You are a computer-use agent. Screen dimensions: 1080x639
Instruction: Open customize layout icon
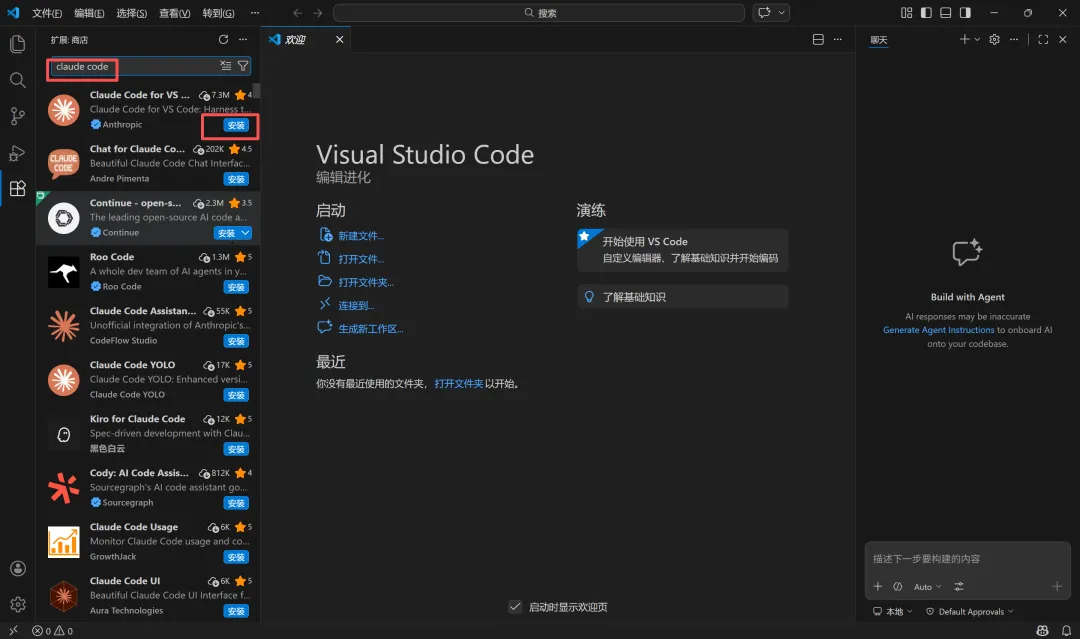click(906, 12)
